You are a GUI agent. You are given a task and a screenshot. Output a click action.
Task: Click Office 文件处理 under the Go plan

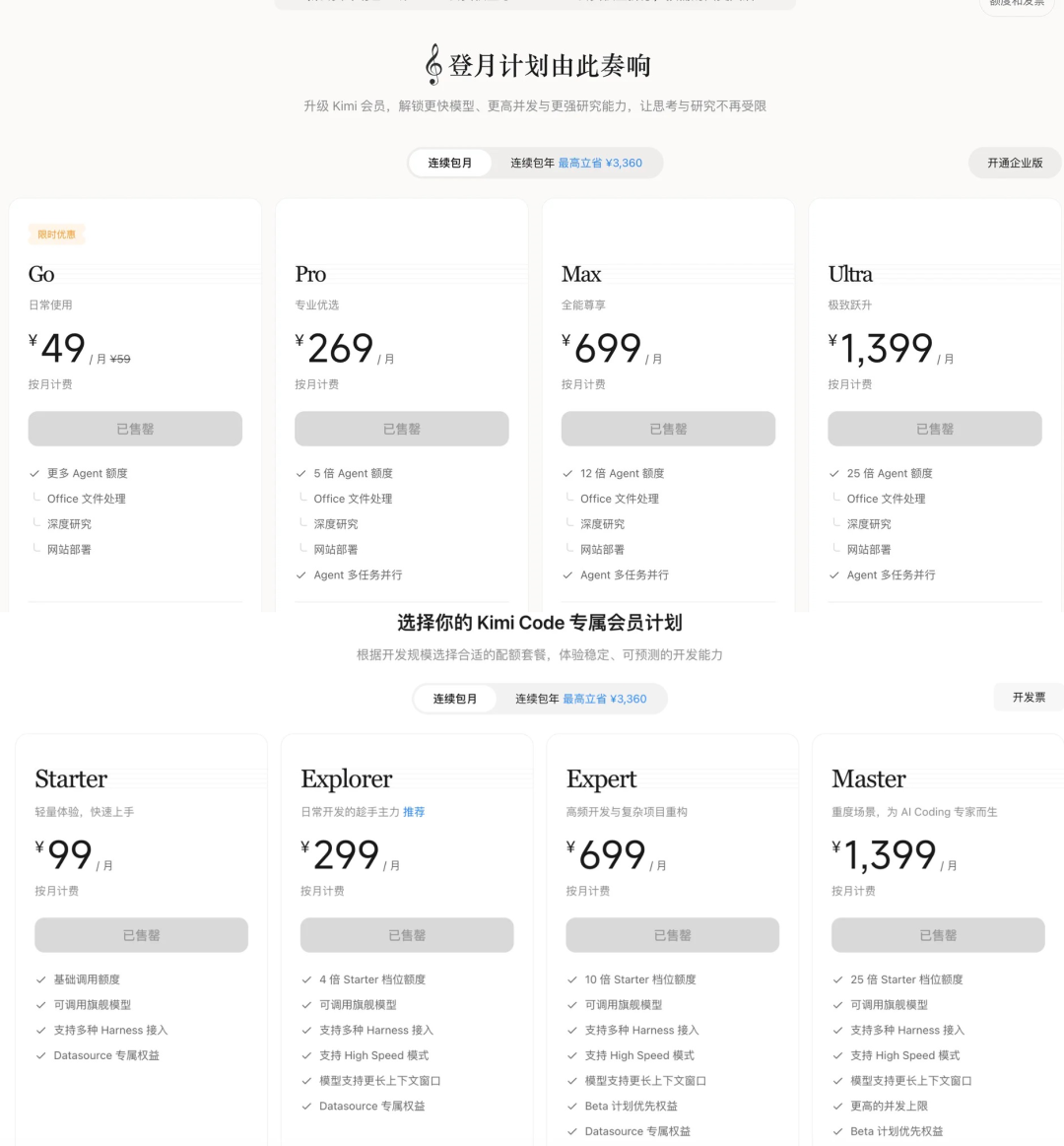point(87,500)
